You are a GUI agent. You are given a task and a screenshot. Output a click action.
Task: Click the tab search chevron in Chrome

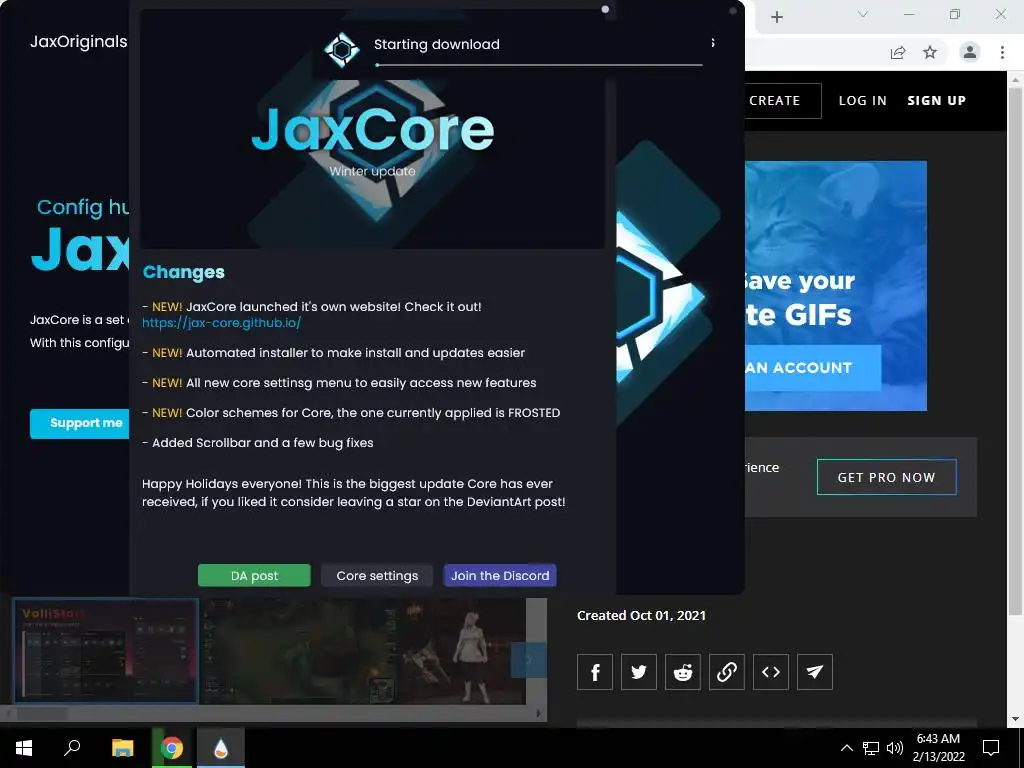pos(863,14)
